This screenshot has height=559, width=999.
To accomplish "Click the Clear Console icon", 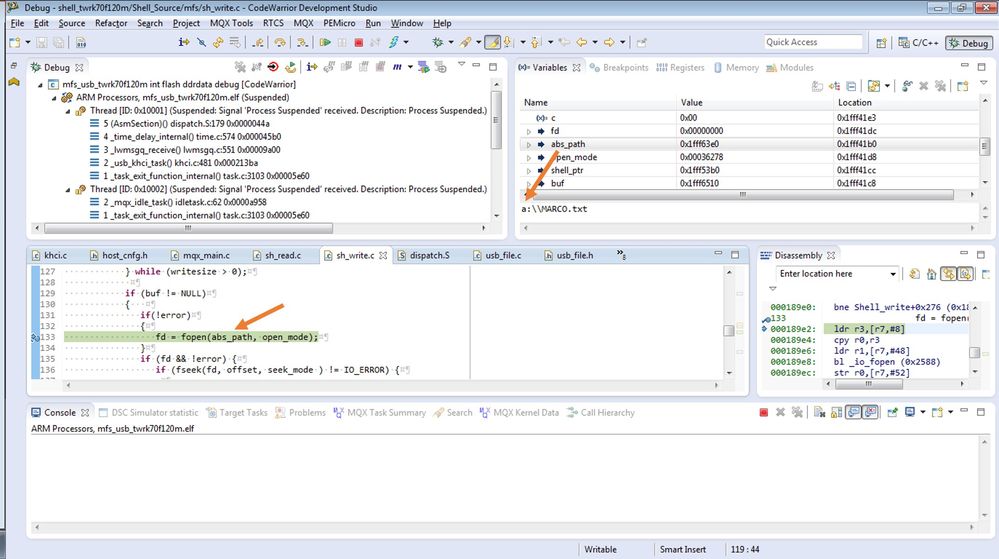I will tap(819, 412).
